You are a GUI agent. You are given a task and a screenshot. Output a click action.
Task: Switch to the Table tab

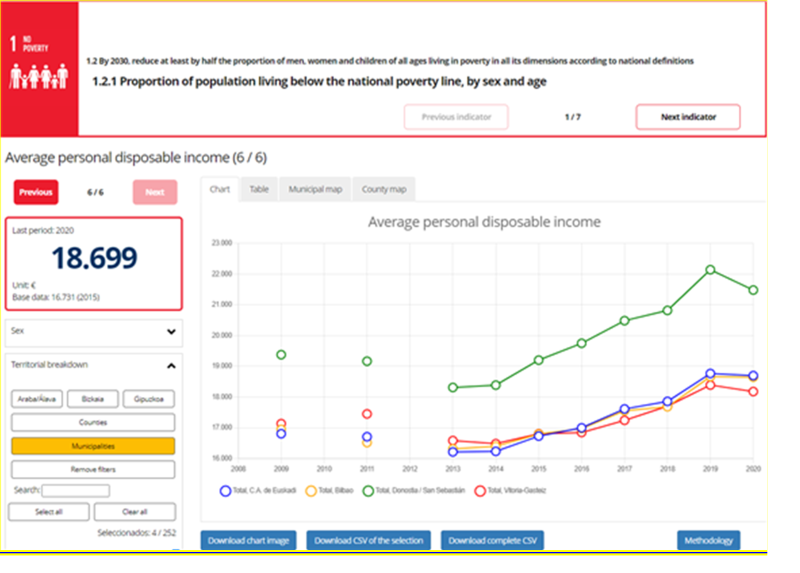point(259,189)
